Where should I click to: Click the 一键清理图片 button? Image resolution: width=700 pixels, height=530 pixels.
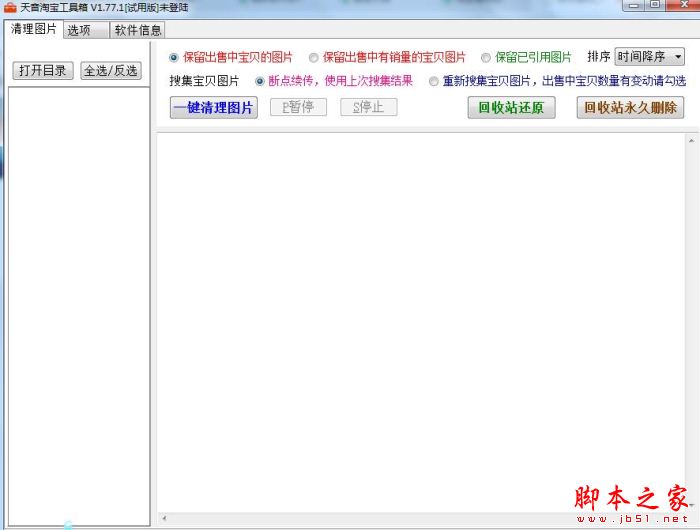coord(214,108)
